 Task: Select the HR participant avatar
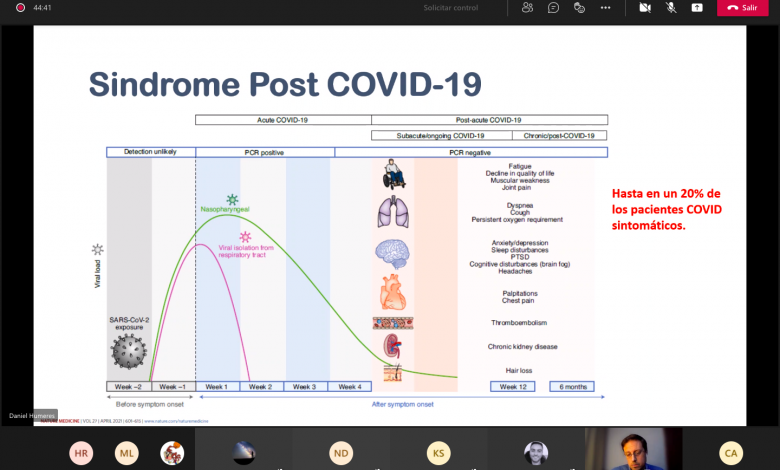81,453
